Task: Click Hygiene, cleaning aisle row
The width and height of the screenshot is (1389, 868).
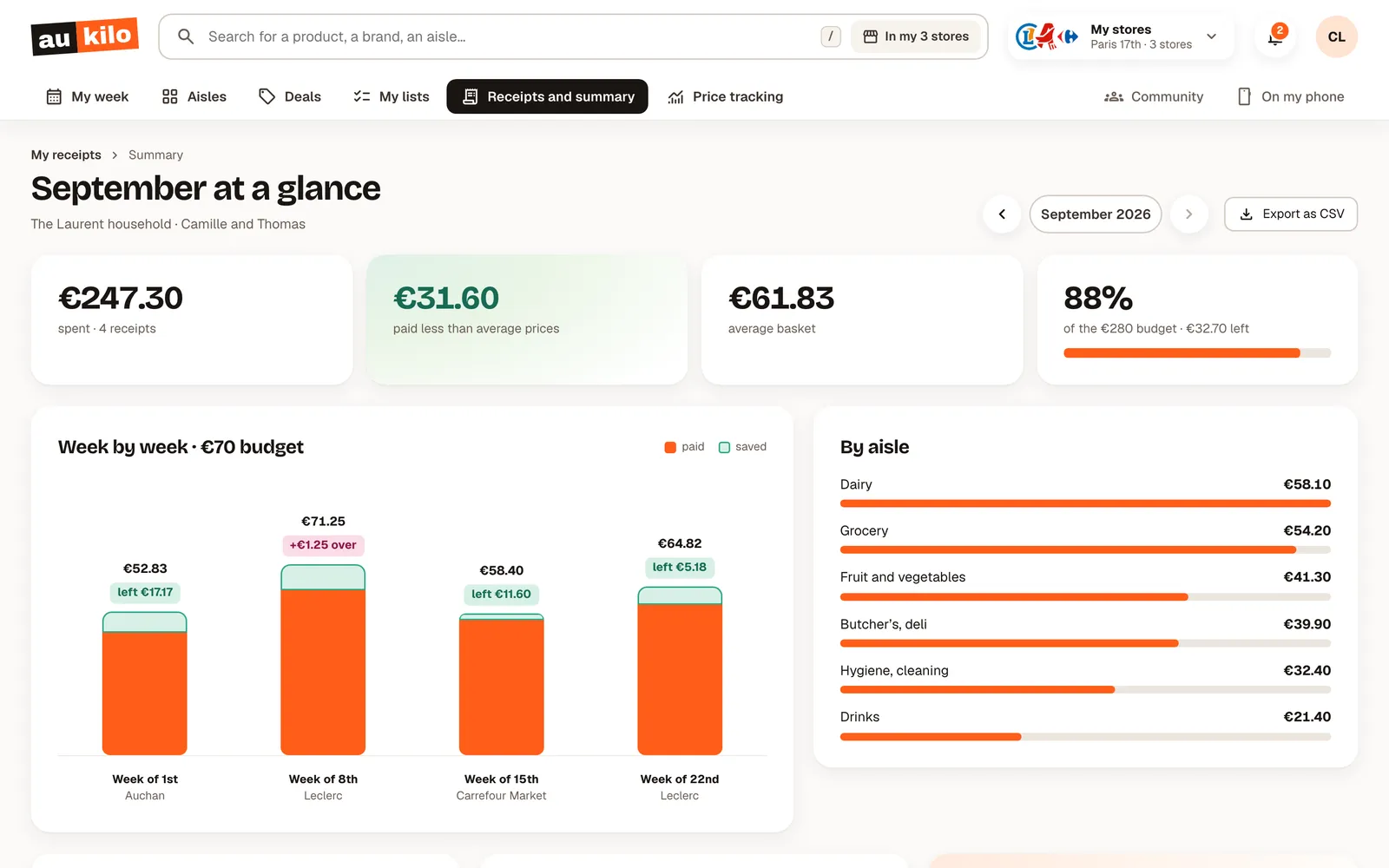Action: pos(1085,678)
